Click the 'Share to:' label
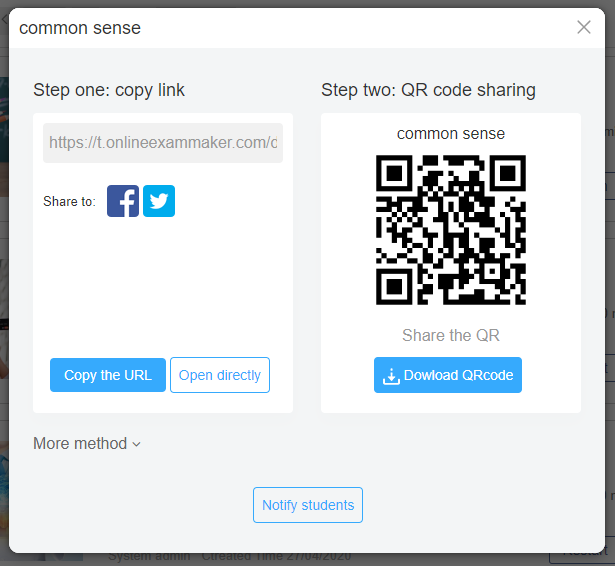The image size is (615, 566). [69, 201]
